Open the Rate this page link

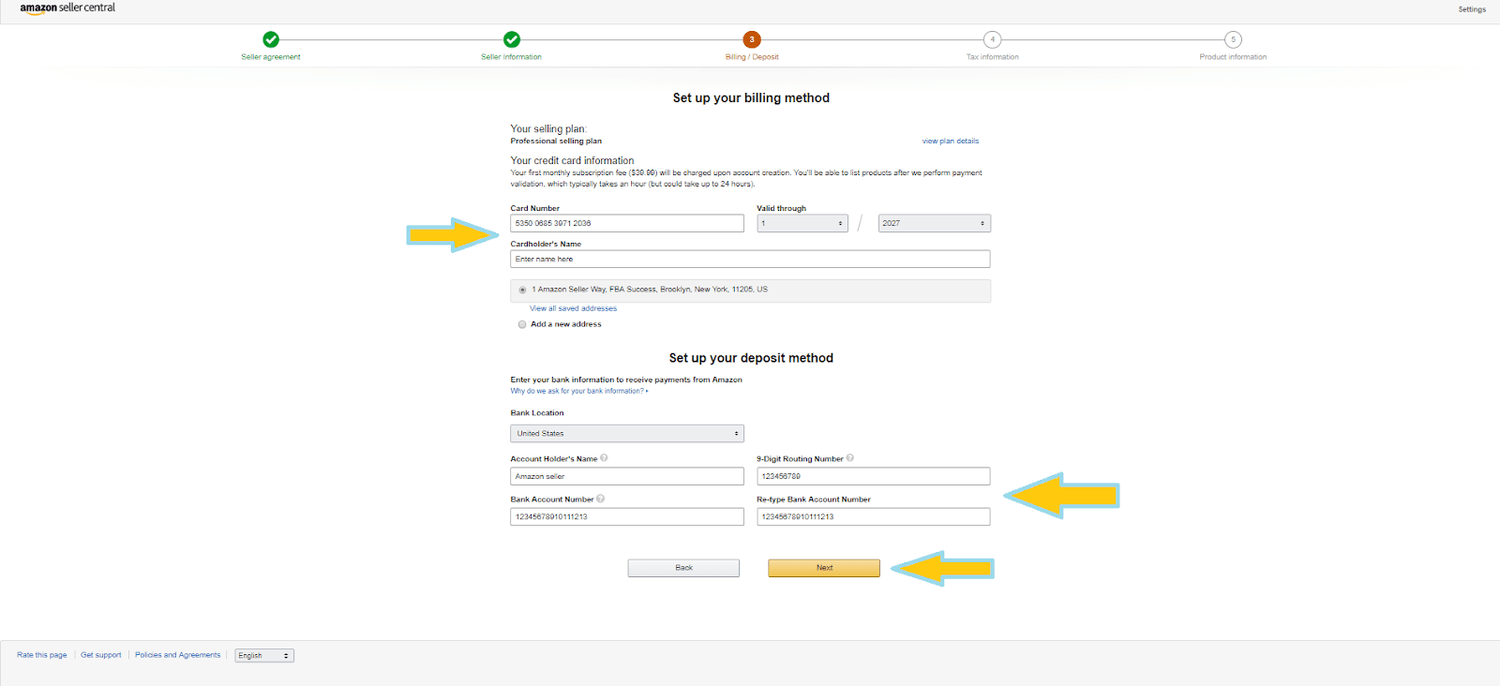coord(42,655)
